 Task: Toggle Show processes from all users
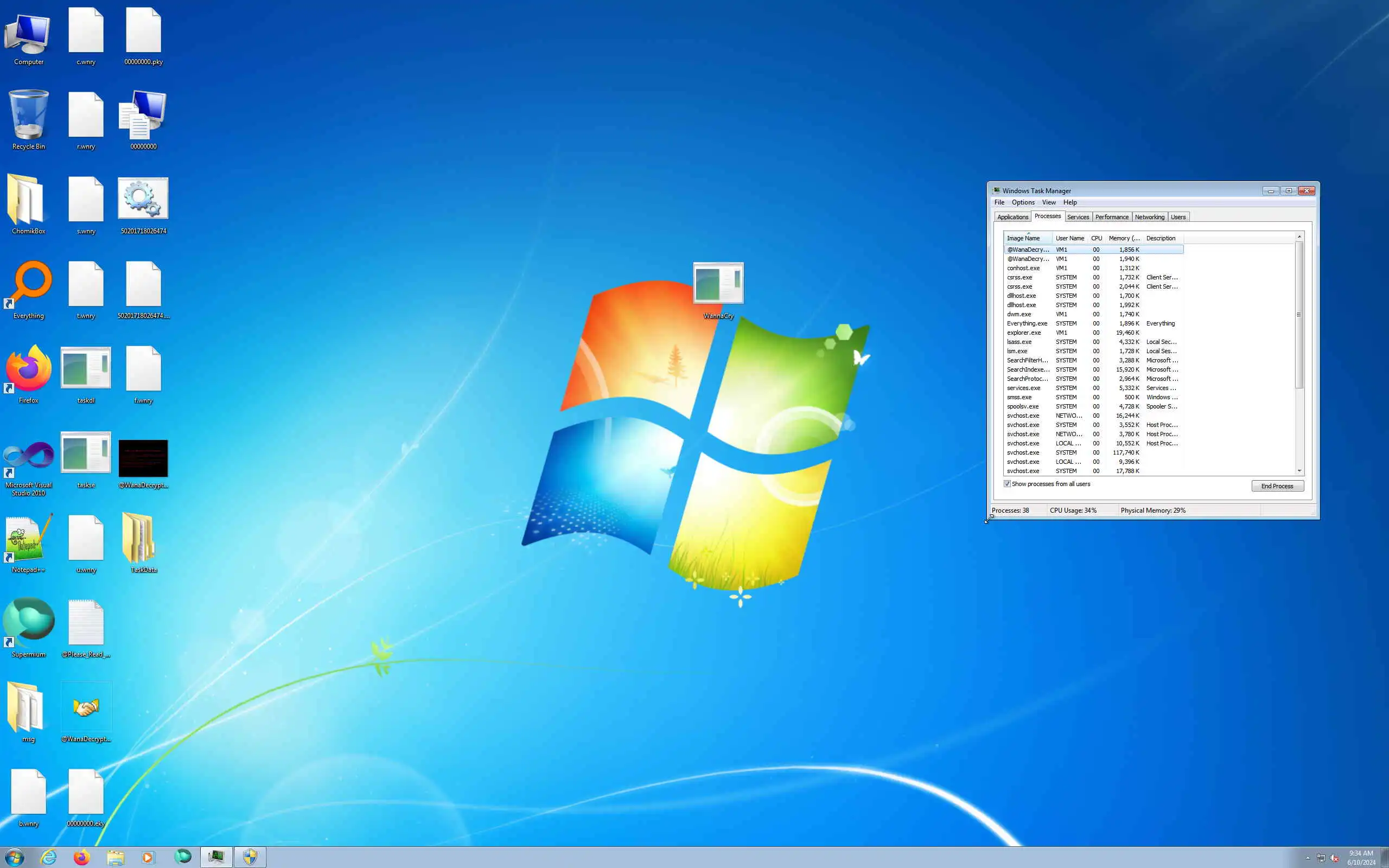click(x=1006, y=484)
